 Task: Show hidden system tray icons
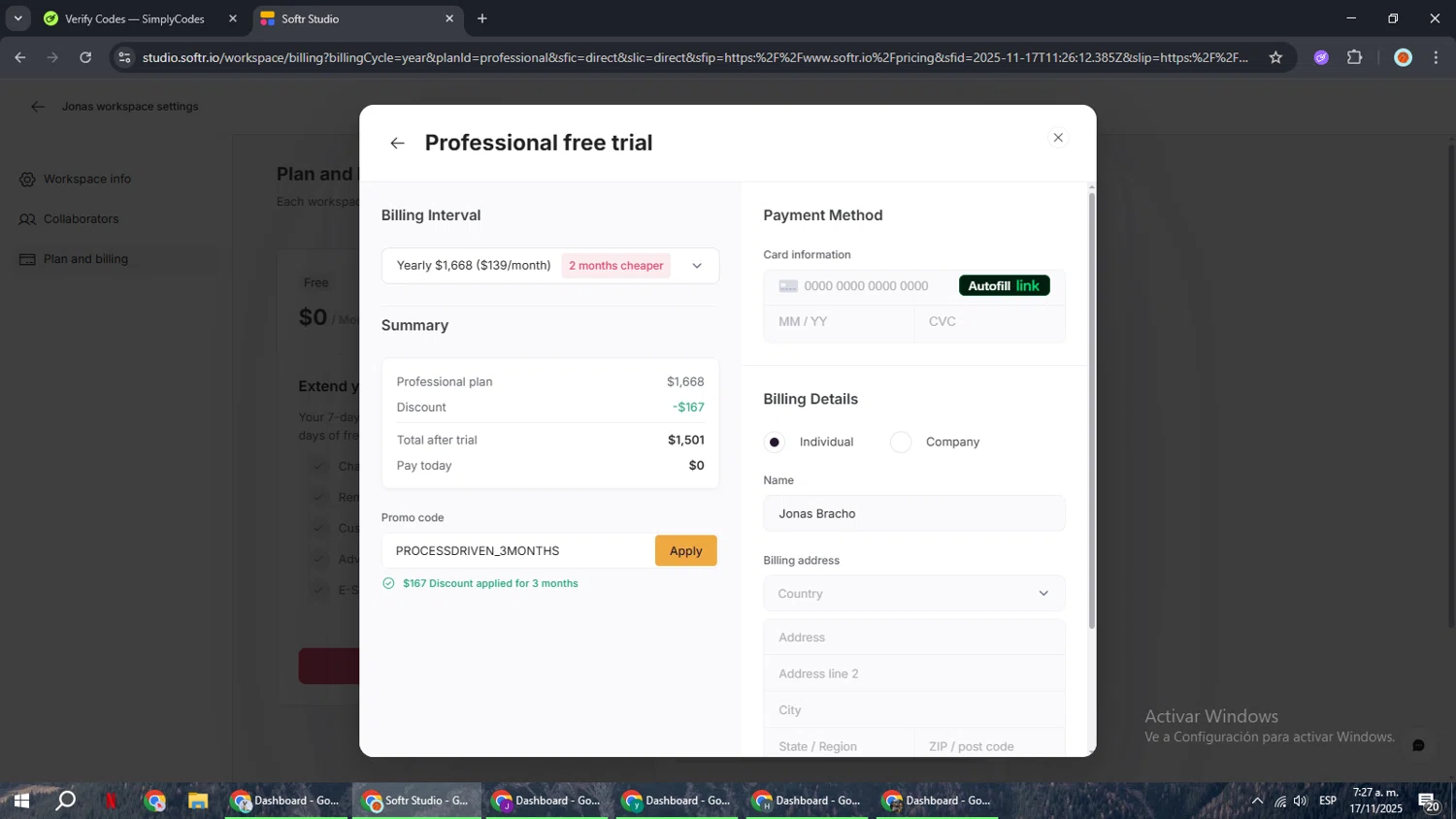[1257, 801]
